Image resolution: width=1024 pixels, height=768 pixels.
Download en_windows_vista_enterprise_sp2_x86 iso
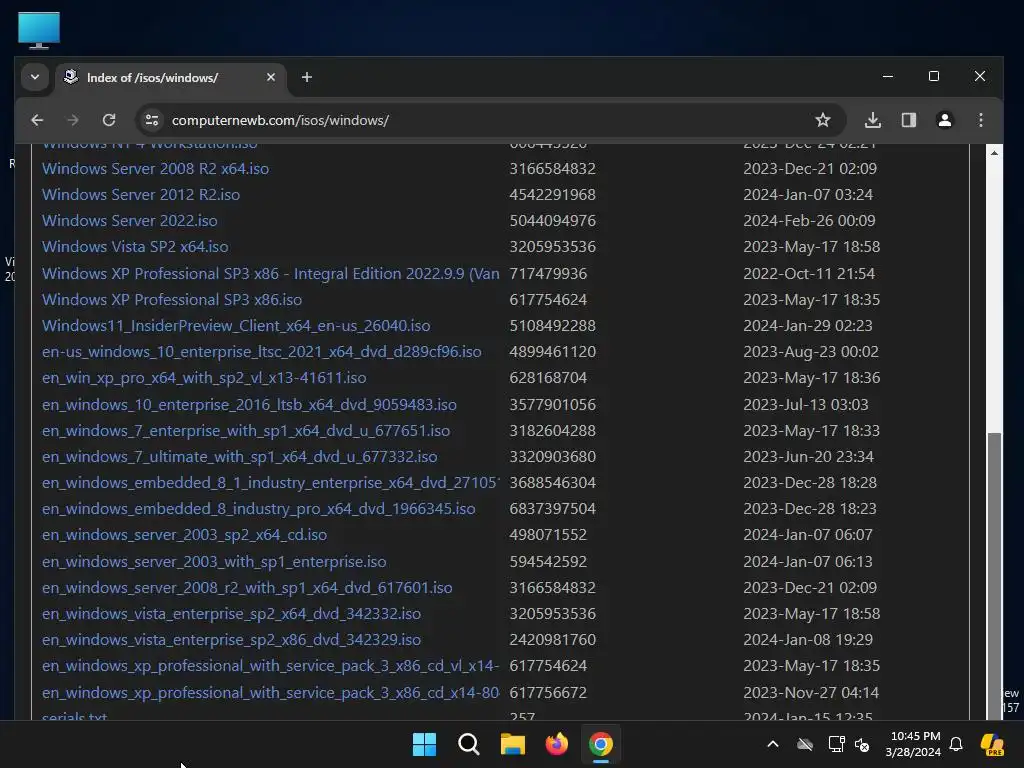(231, 640)
